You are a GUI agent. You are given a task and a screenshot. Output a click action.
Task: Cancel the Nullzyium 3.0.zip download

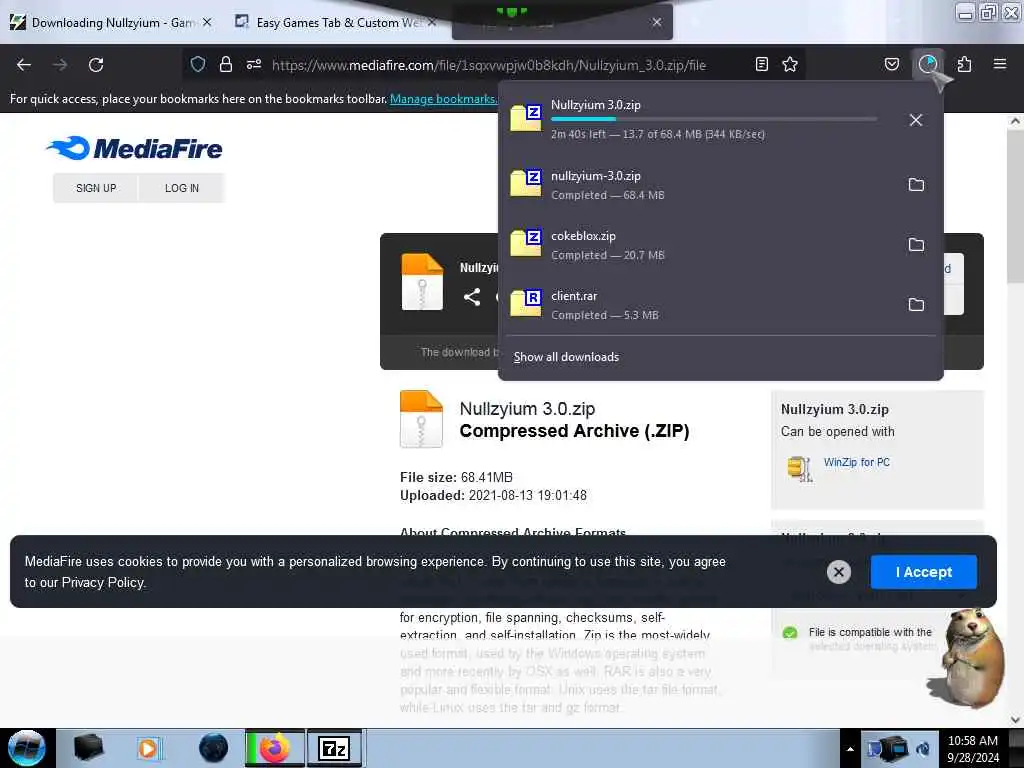[916, 120]
